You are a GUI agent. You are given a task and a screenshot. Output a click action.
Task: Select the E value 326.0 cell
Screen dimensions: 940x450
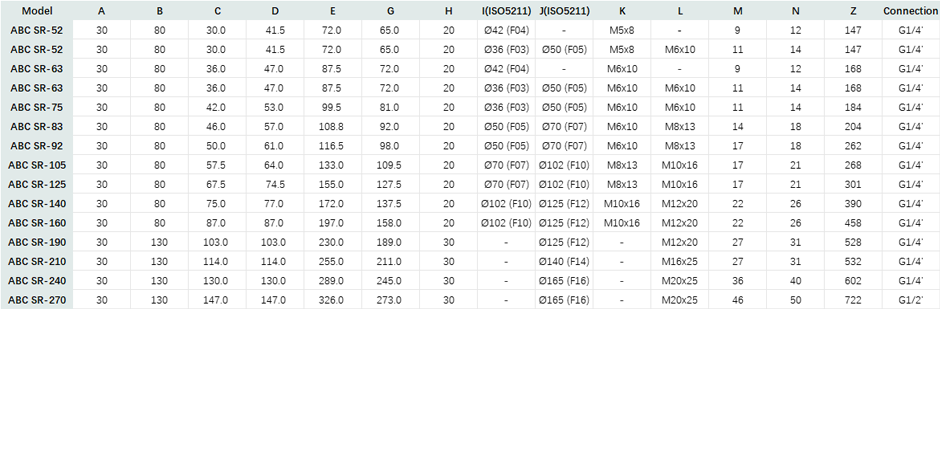tap(332, 299)
